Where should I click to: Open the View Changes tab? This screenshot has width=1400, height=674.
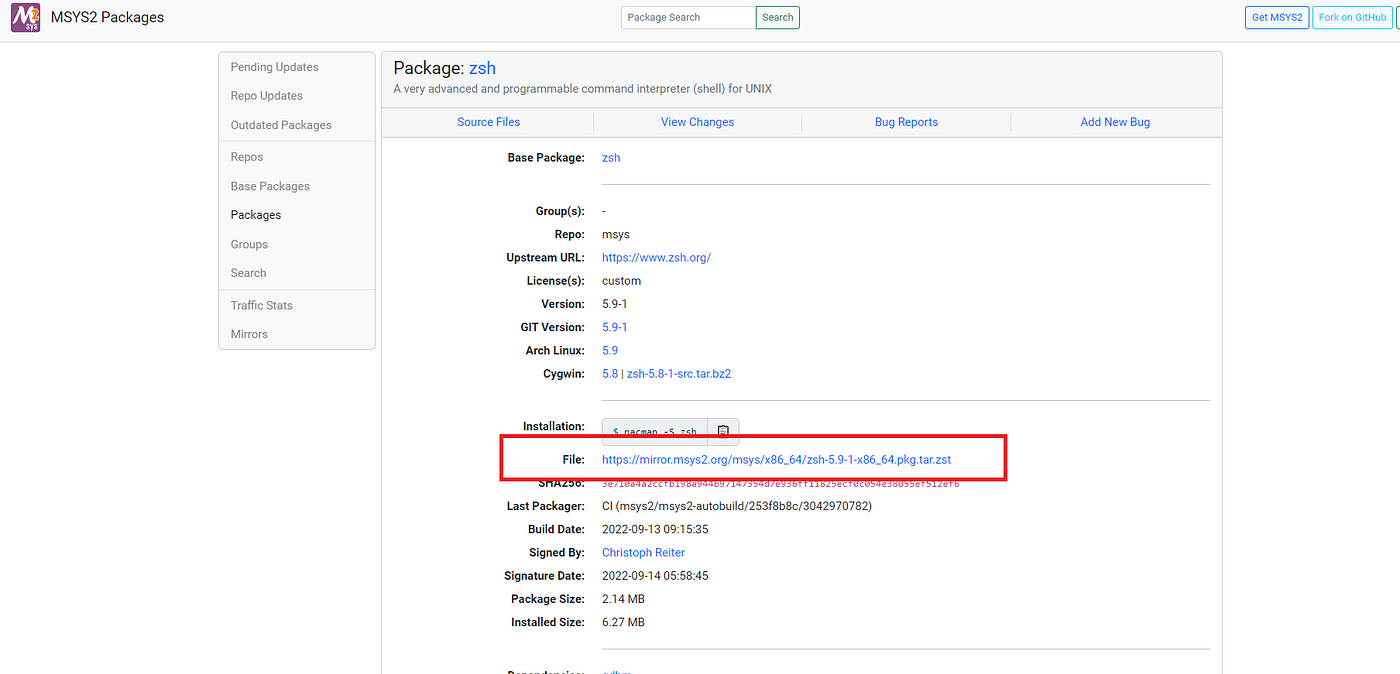pos(697,122)
